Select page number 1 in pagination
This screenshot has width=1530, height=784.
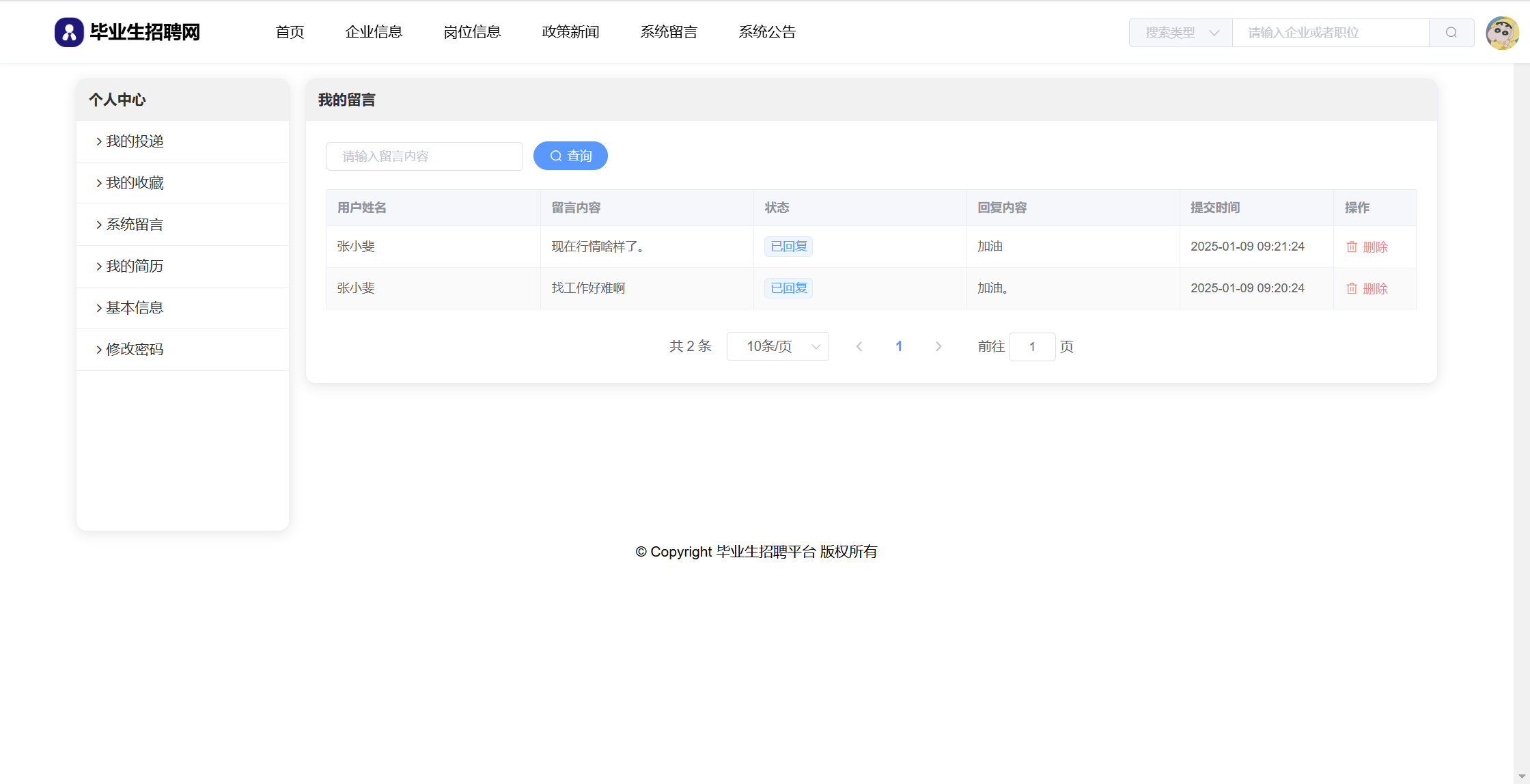[899, 347]
